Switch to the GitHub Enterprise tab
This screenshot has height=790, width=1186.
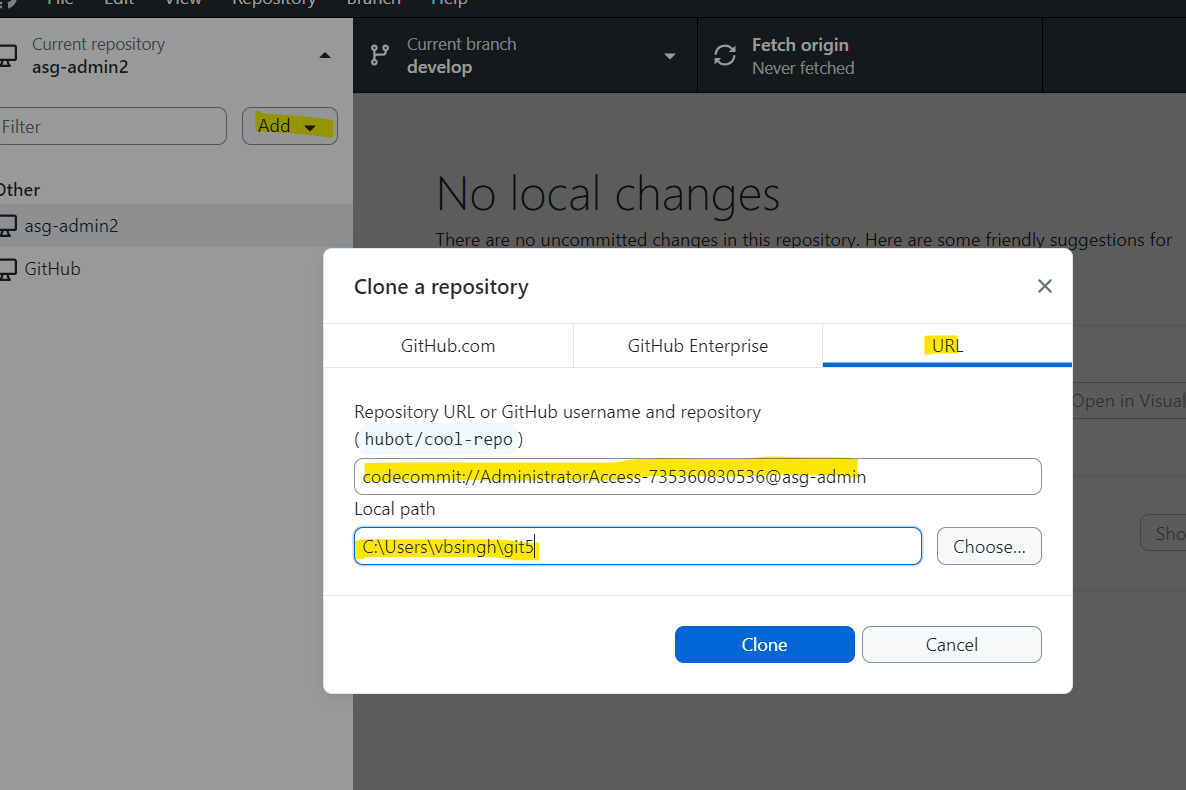pos(698,346)
